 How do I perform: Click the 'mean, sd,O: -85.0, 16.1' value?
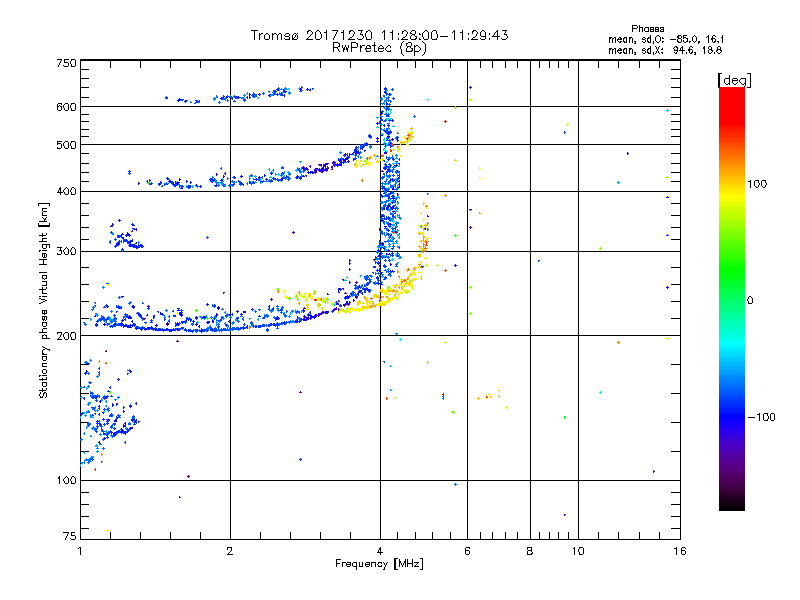[x=666, y=39]
